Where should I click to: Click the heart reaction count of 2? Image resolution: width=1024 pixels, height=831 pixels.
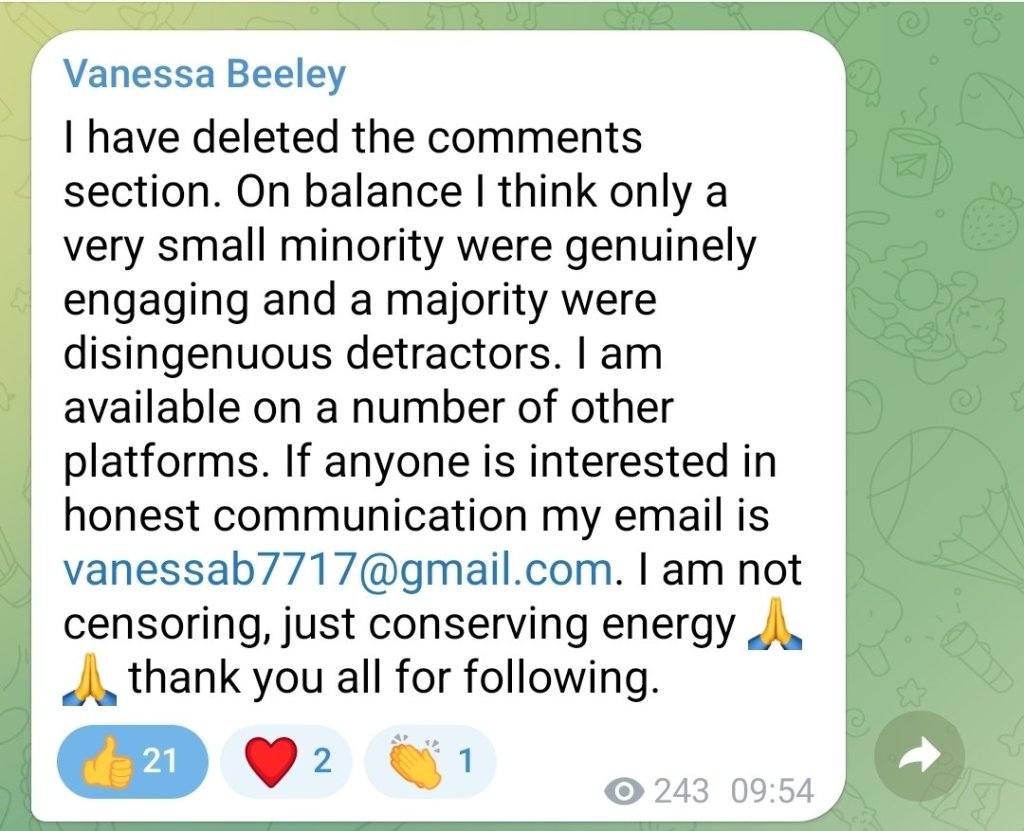[322, 762]
